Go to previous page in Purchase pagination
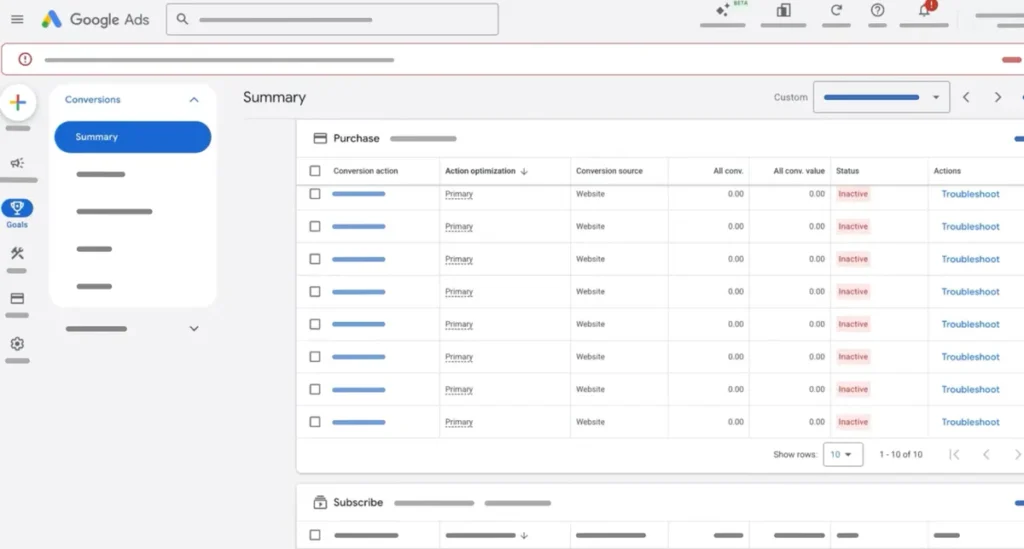 point(986,454)
